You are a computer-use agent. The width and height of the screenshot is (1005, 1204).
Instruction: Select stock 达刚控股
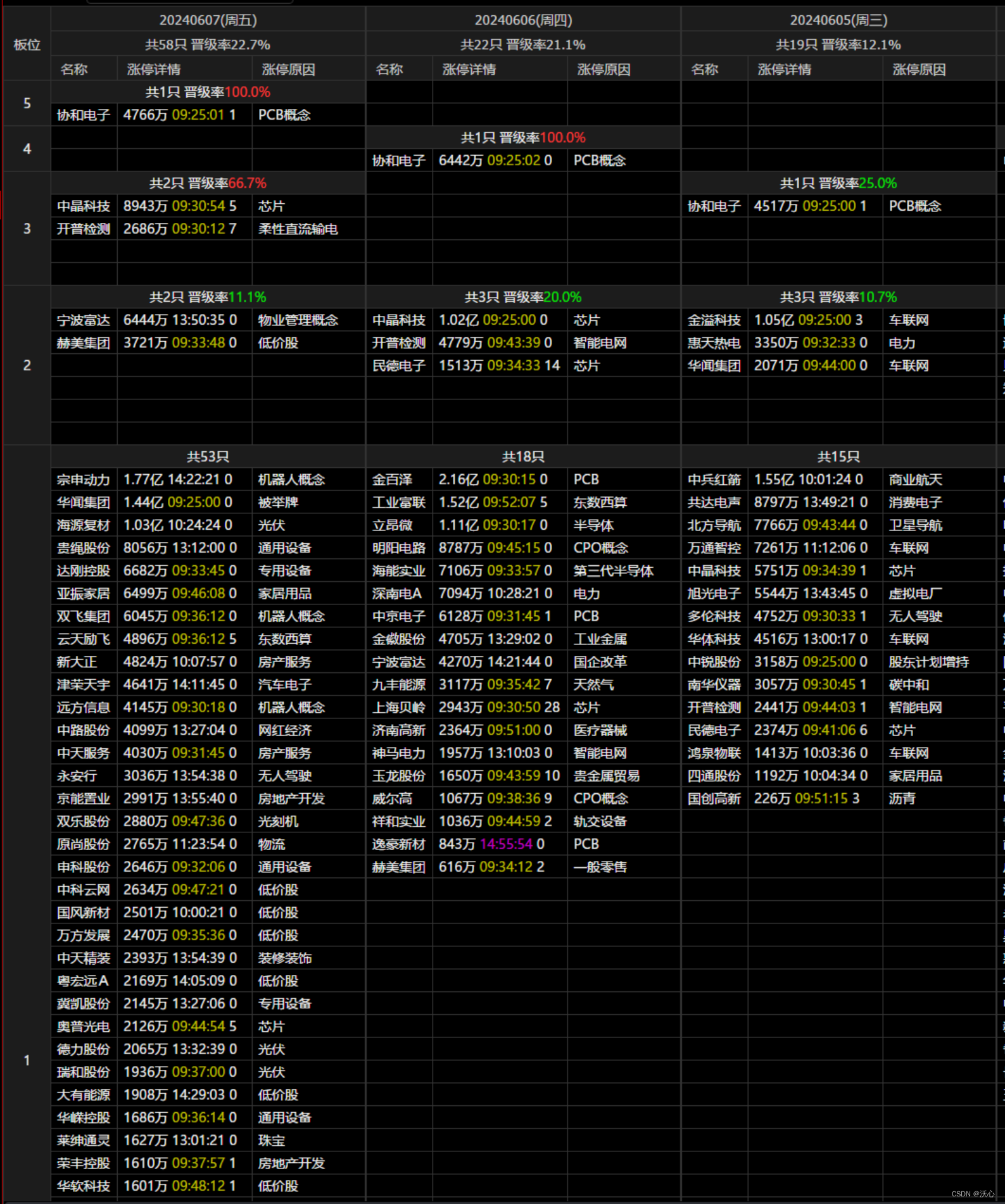coord(84,571)
